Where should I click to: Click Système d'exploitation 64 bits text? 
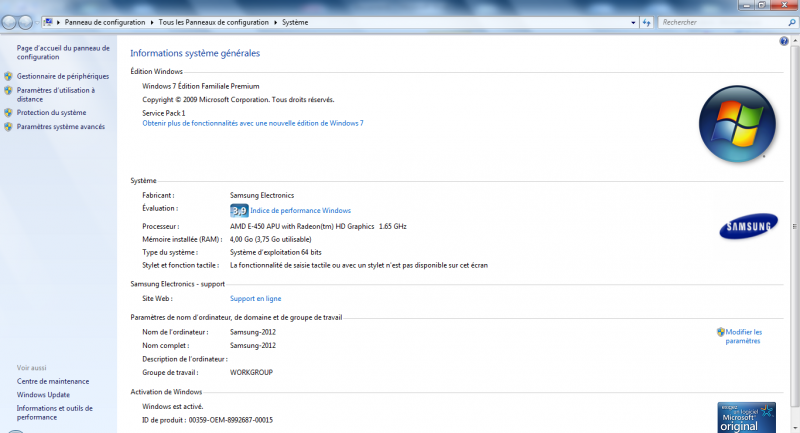tap(276, 252)
